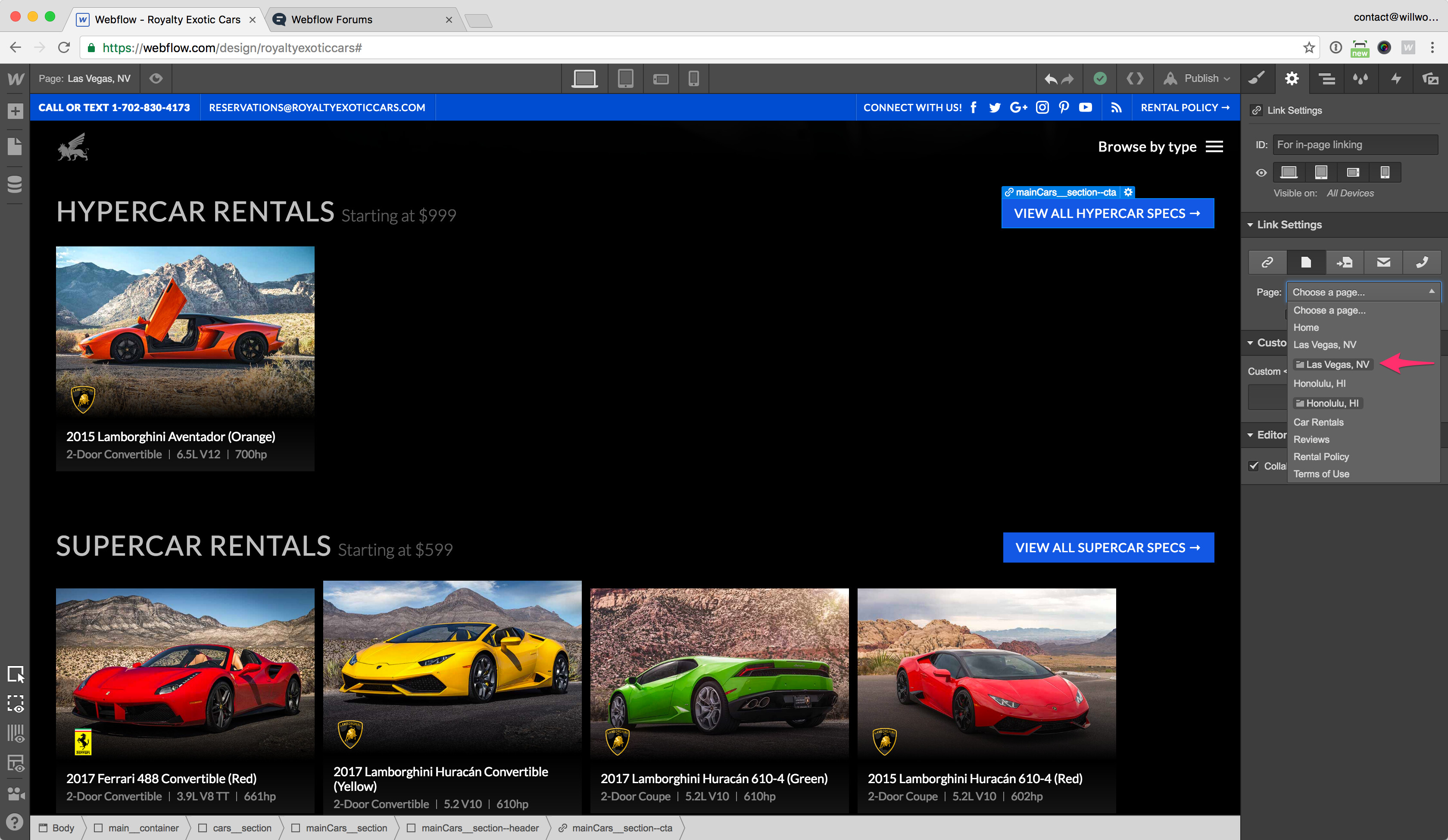Switch canvas to tablet device view
This screenshot has width=1448, height=840.
pyautogui.click(x=625, y=78)
